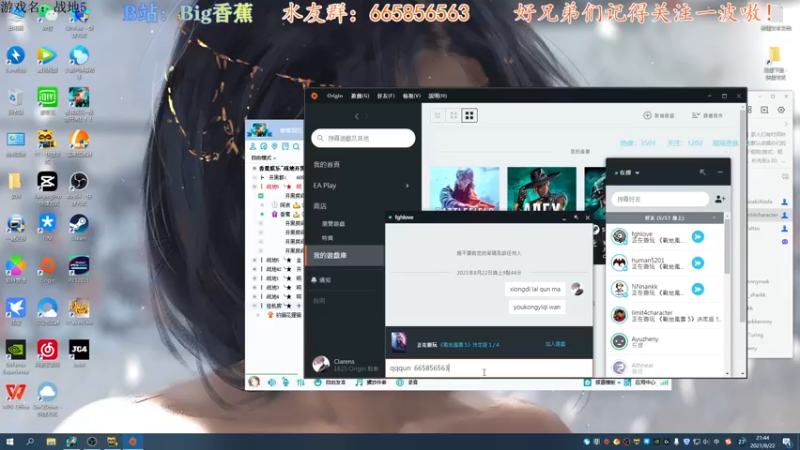
Task: Select Ayuzheny in the friends list
Action: click(x=665, y=341)
